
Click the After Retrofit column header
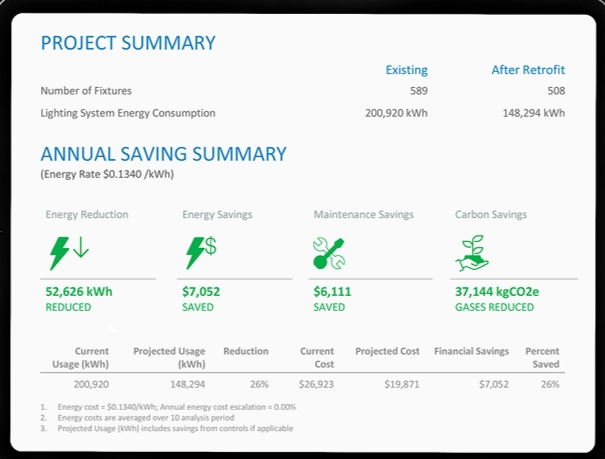[x=528, y=70]
